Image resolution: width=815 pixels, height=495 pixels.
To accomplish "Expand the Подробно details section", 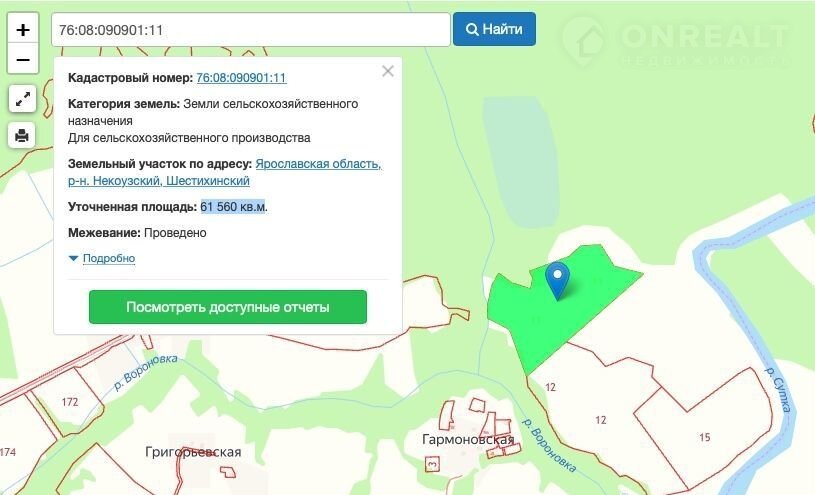I will [108, 258].
